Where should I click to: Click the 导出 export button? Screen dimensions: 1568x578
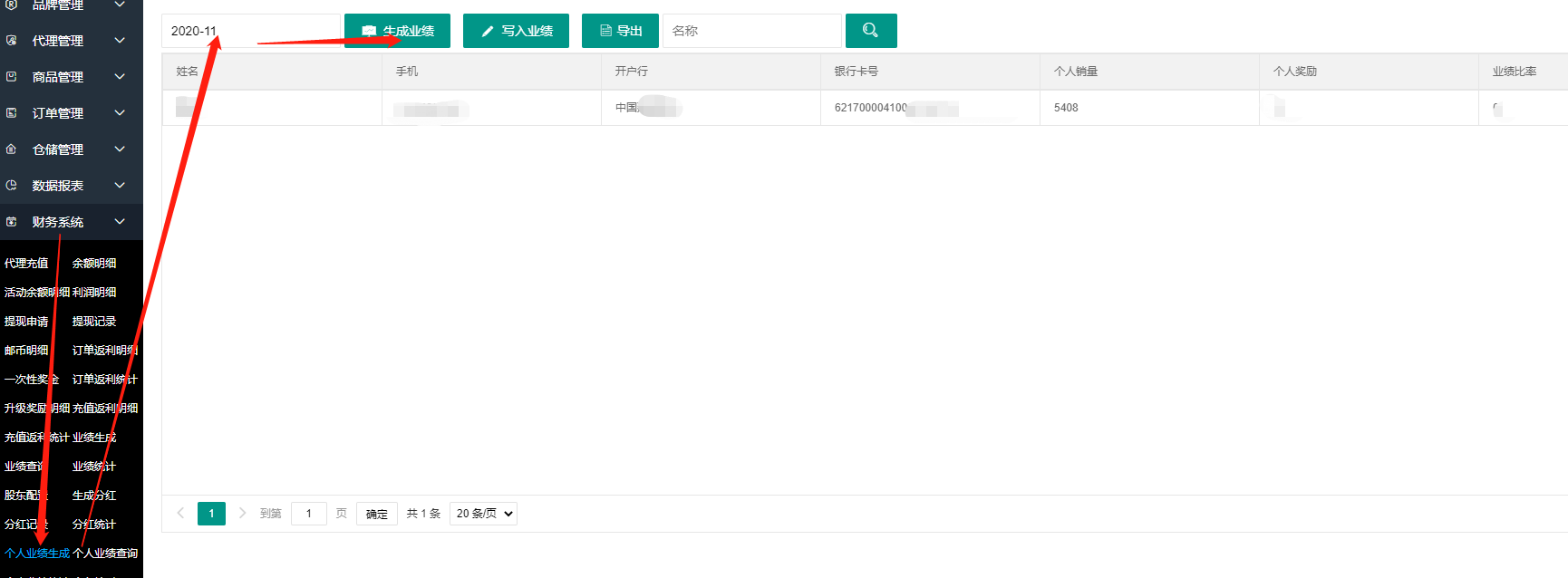[x=621, y=31]
